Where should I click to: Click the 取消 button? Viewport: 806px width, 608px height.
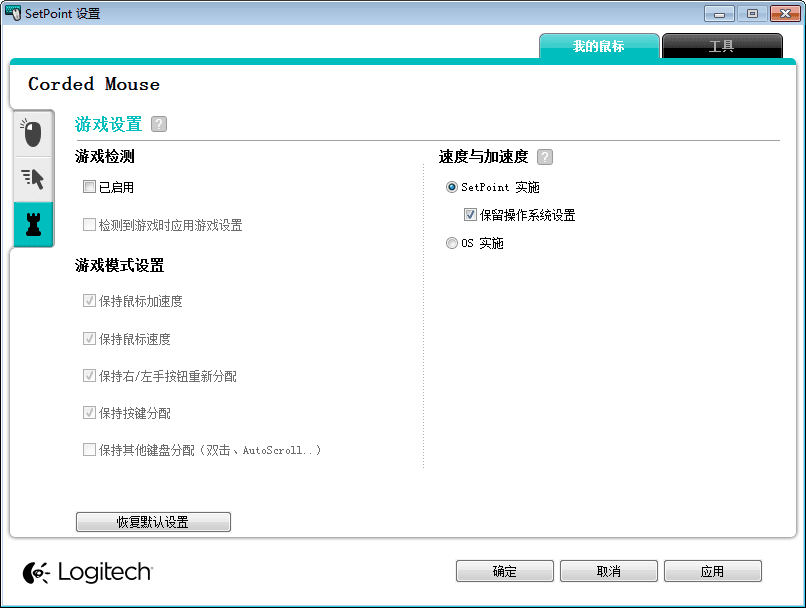click(609, 571)
